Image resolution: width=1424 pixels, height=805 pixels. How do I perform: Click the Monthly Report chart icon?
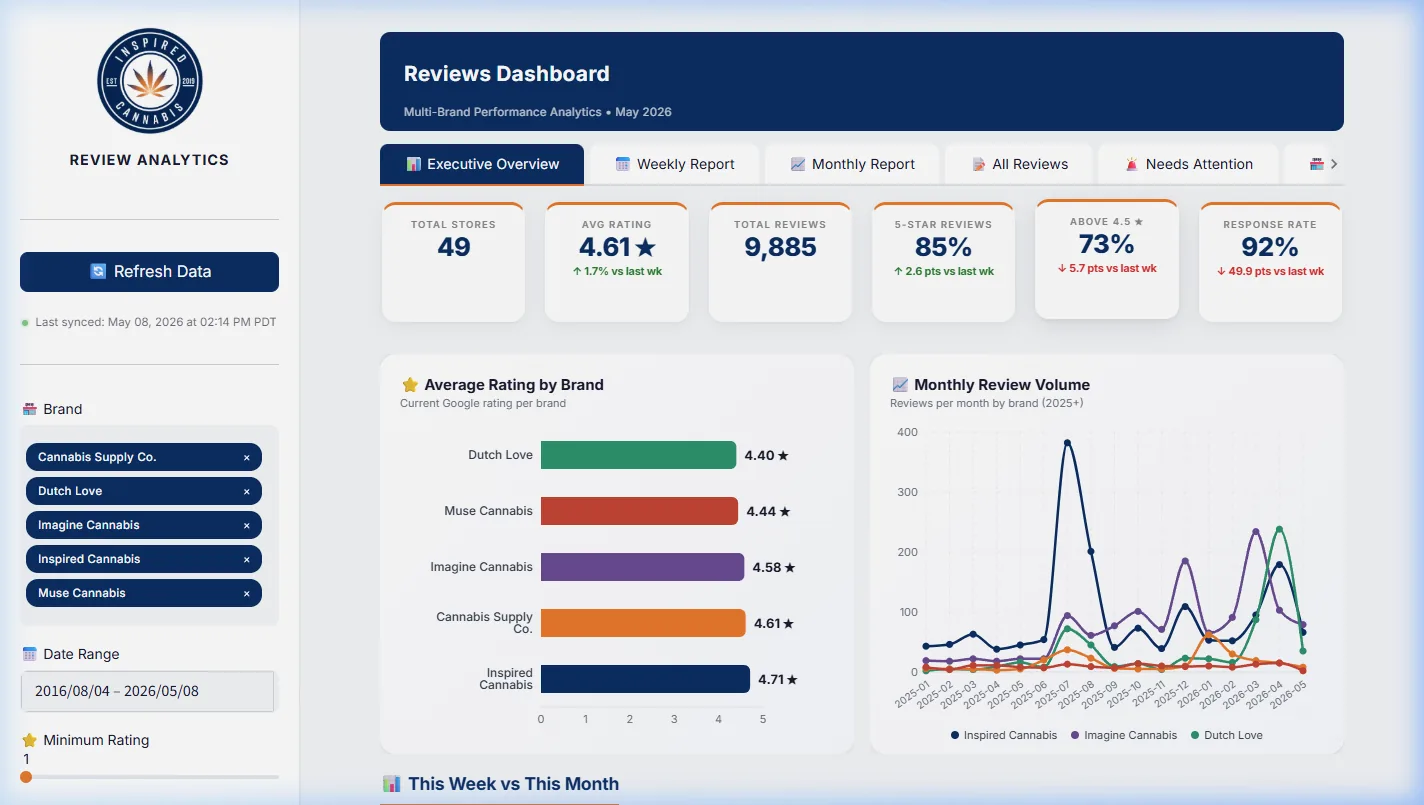coord(798,164)
